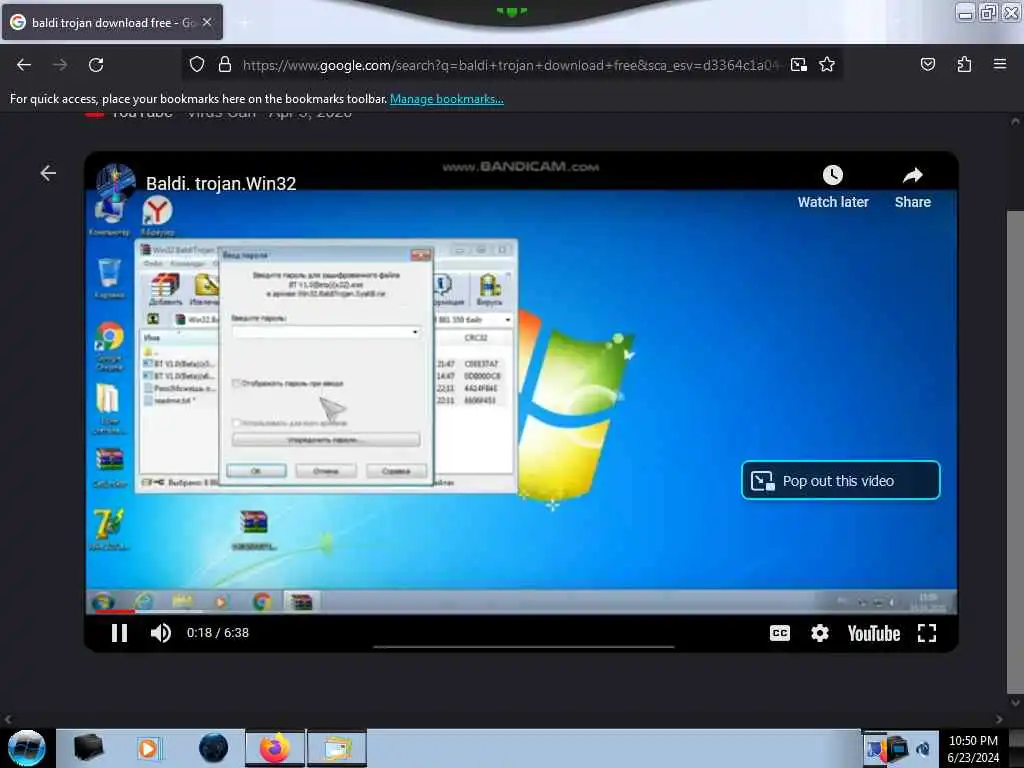Enter fullscreen video mode
This screenshot has height=768, width=1024.
click(927, 633)
